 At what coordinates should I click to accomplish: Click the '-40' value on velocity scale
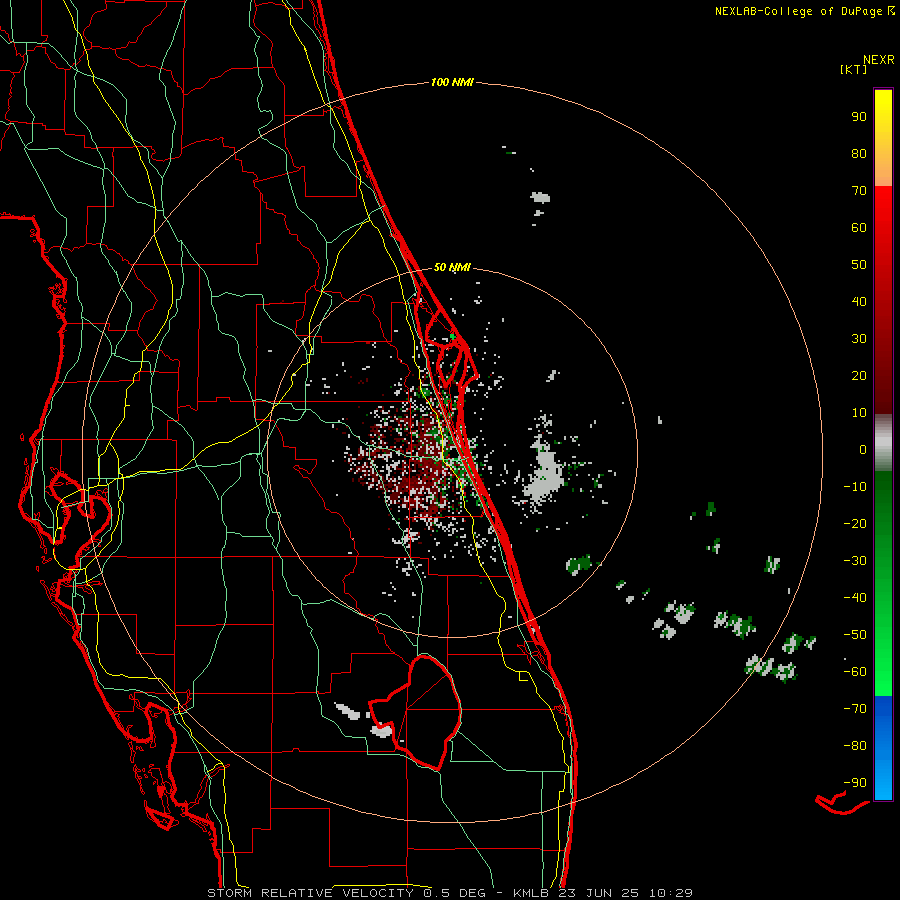pos(855,598)
